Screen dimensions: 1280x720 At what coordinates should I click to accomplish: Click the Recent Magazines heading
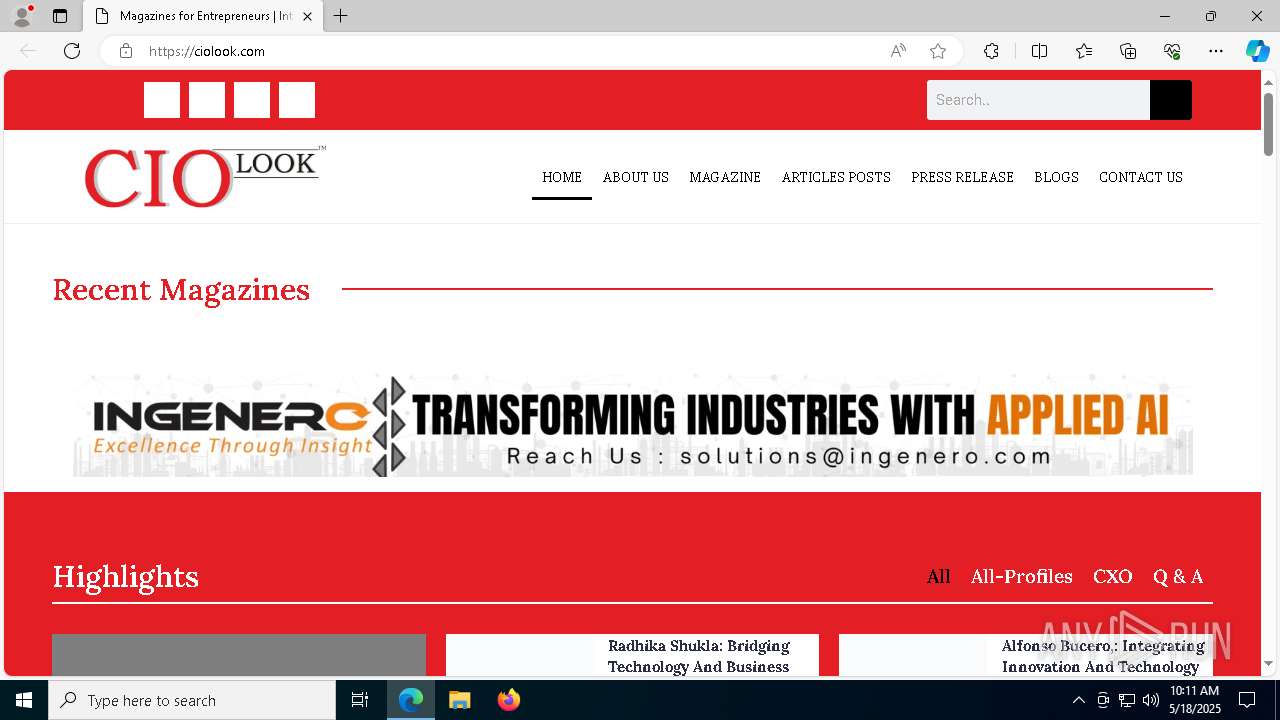point(181,289)
